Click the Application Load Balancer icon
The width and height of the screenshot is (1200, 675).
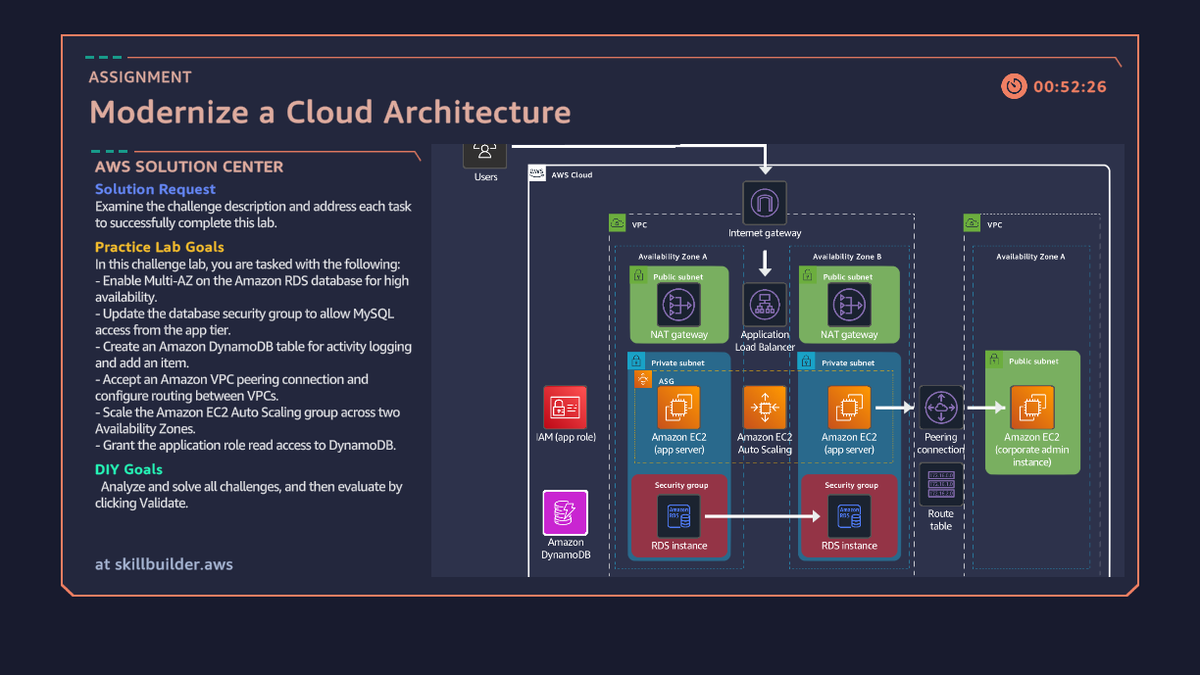coord(765,304)
